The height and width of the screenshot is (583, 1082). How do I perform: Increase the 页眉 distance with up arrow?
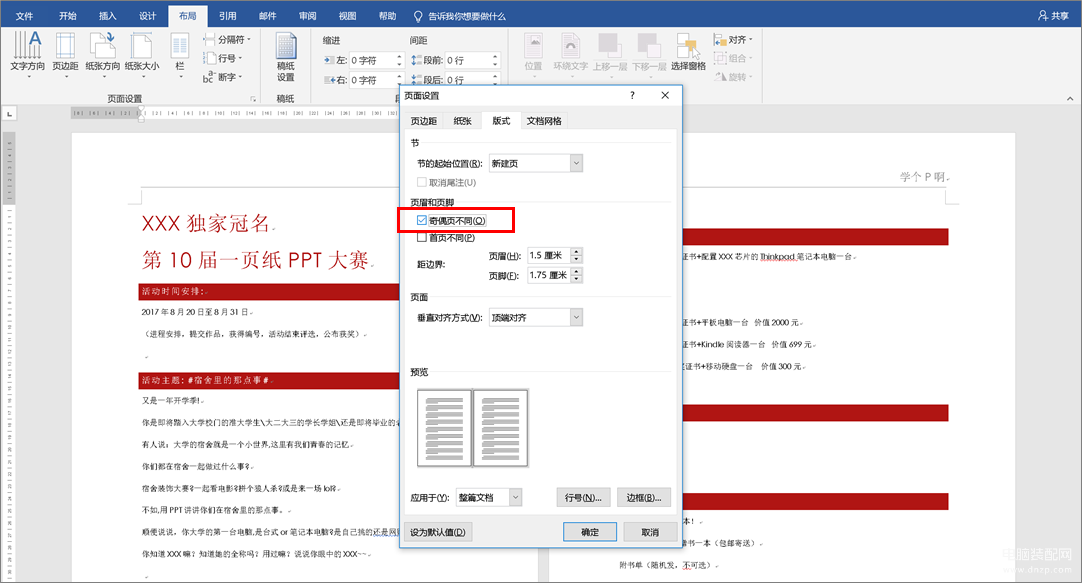click(x=576, y=252)
